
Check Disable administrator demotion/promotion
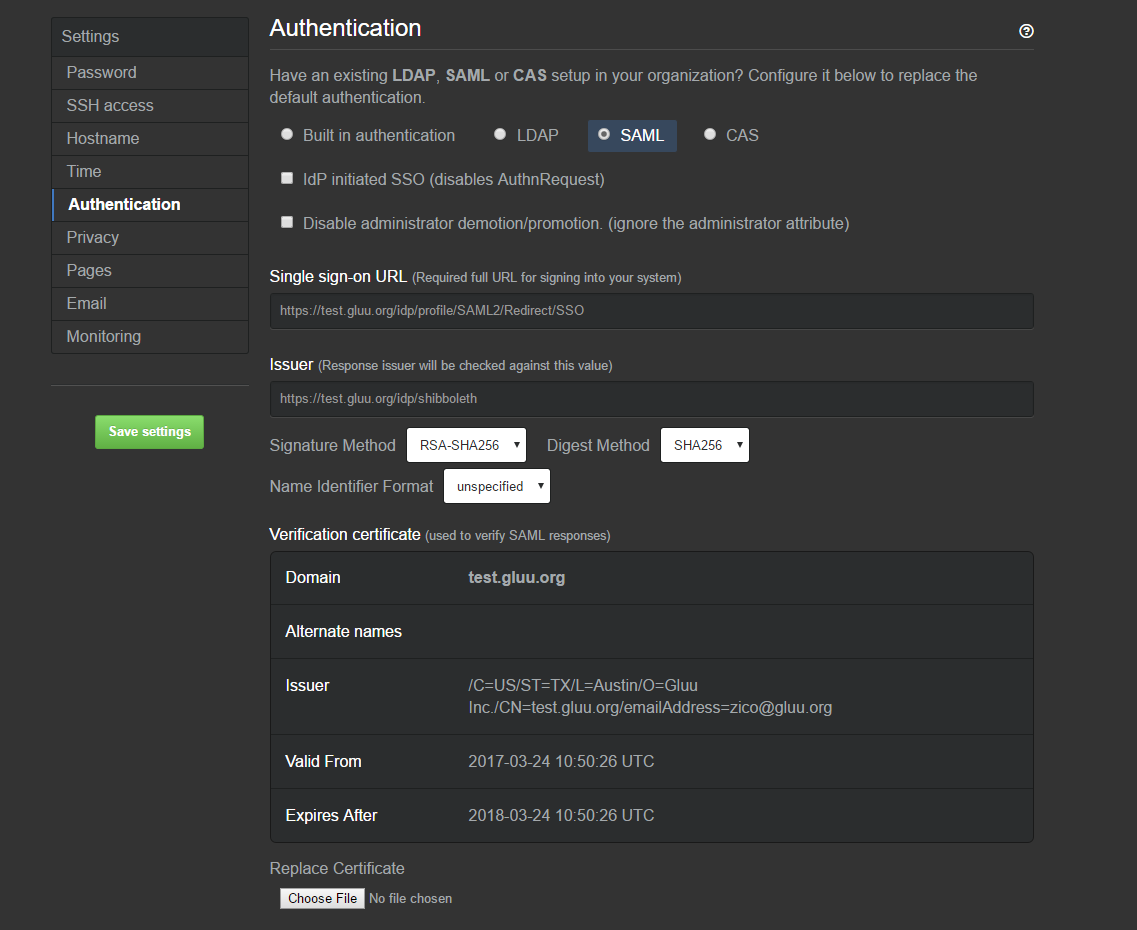pyautogui.click(x=287, y=222)
